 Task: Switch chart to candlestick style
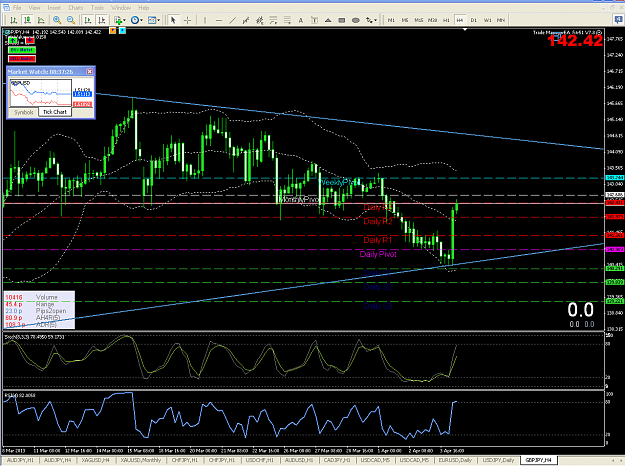27,20
